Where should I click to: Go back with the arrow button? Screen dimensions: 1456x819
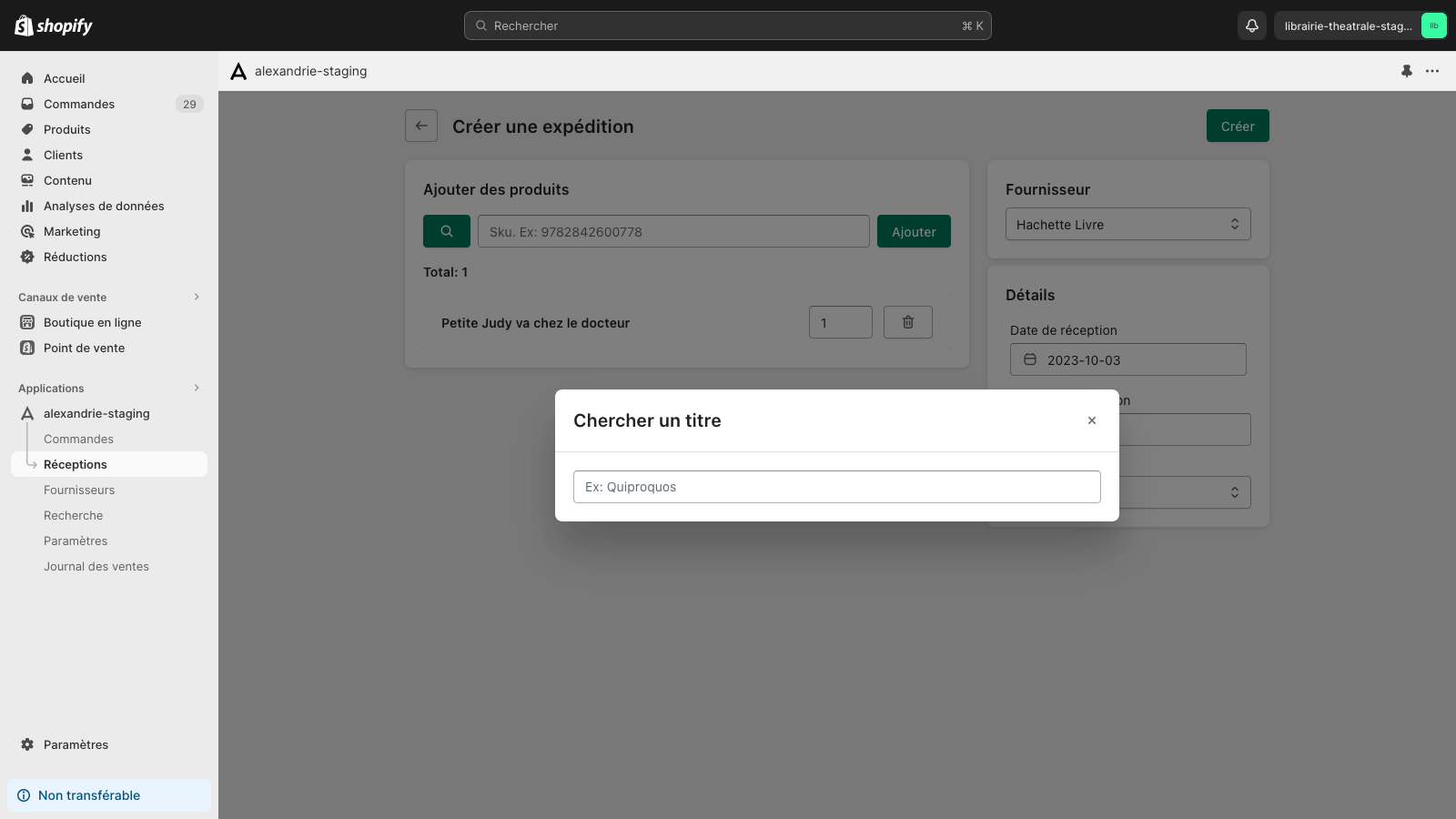(x=421, y=126)
